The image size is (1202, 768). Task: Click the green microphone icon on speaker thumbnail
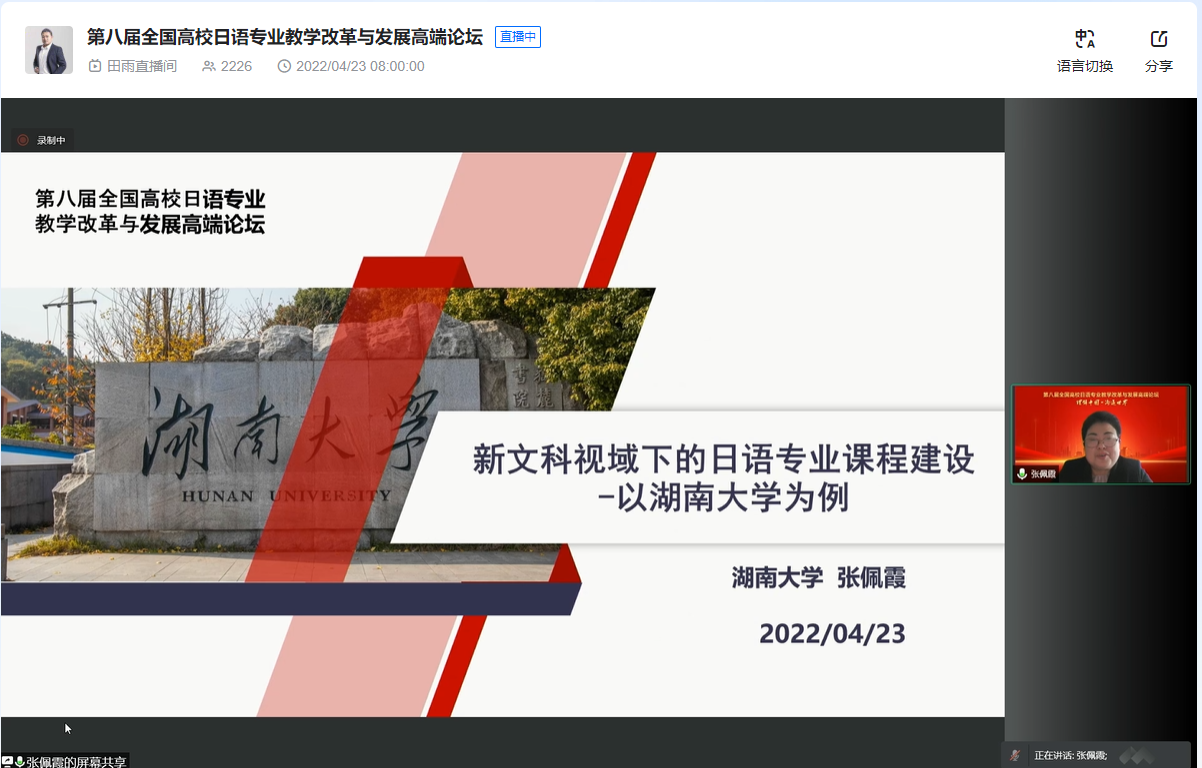pos(1022,474)
